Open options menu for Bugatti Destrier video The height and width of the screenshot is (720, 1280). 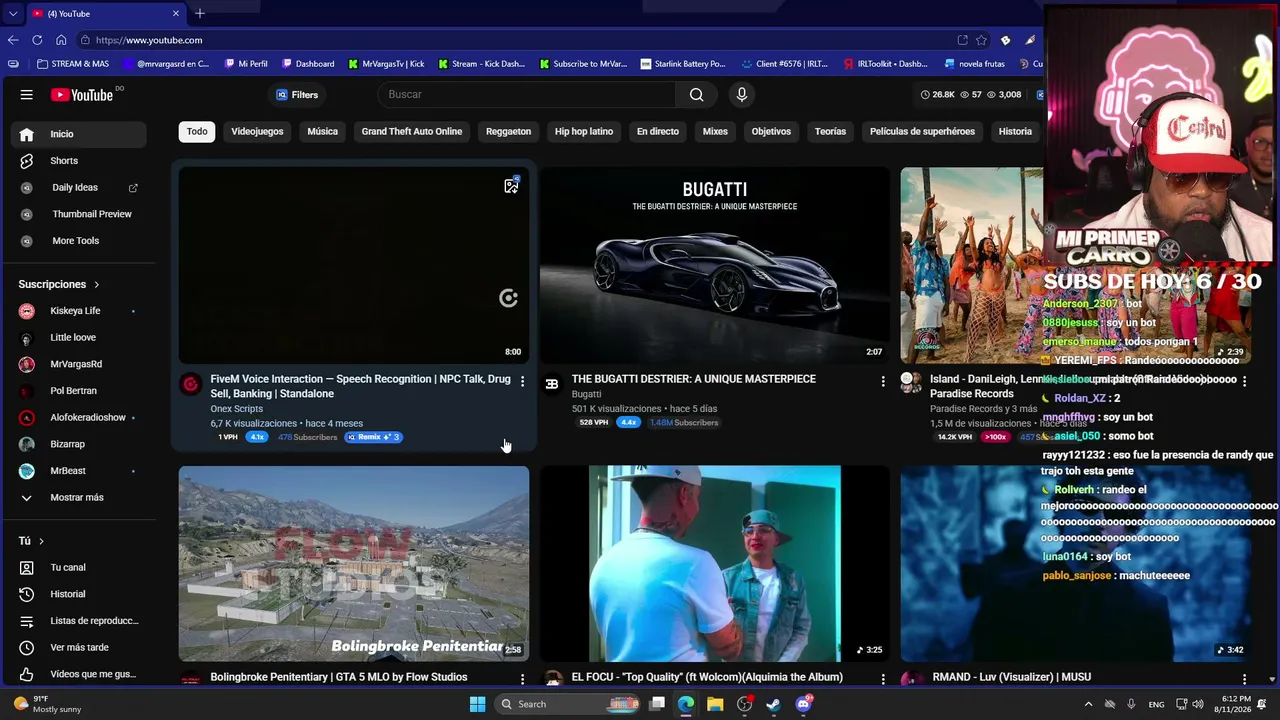(x=883, y=382)
